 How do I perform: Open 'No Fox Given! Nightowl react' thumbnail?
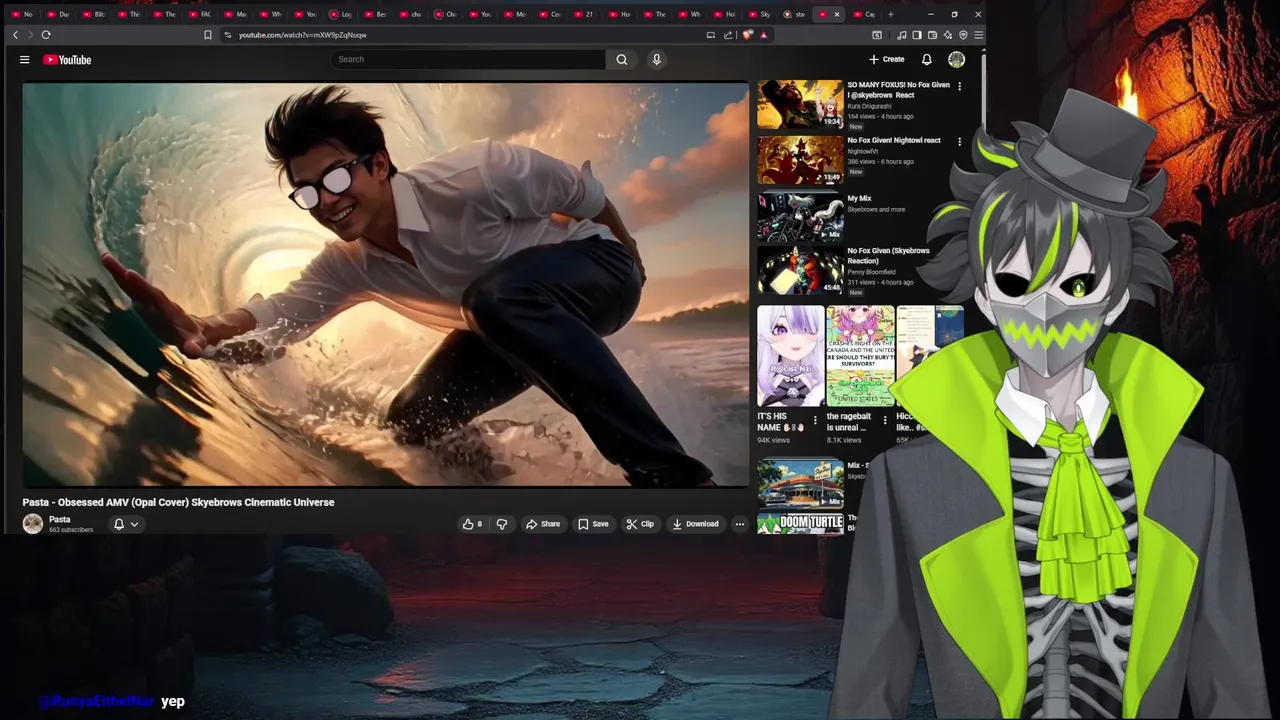800,160
